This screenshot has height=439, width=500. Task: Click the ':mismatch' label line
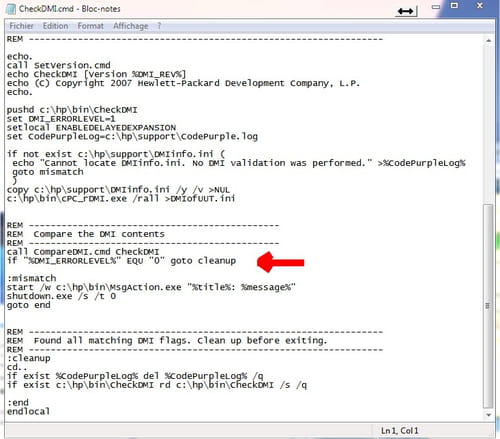coord(32,278)
